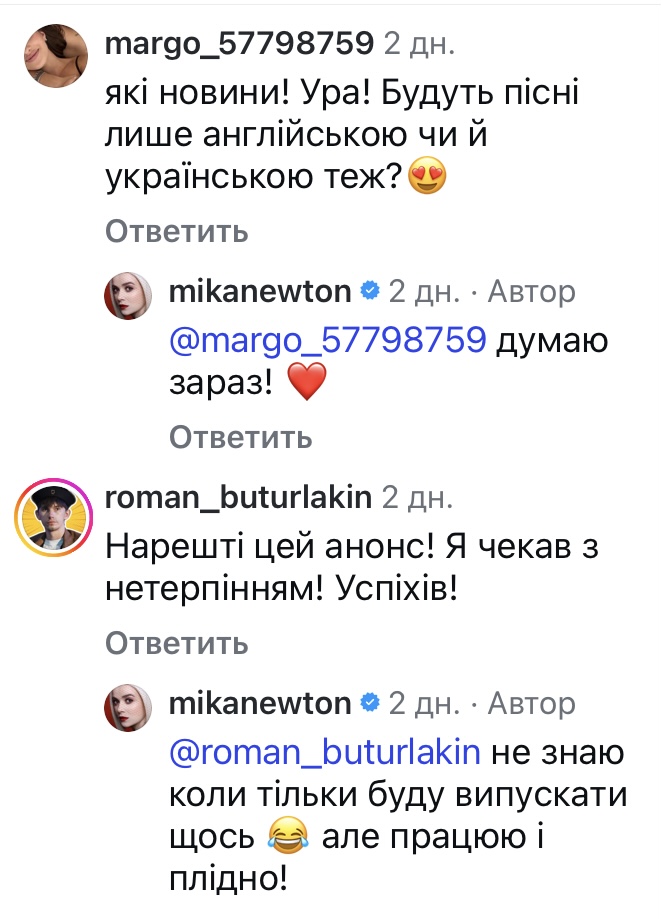Open the @margo_57798759 mention link
The height and width of the screenshot is (919, 661).
click(x=329, y=342)
